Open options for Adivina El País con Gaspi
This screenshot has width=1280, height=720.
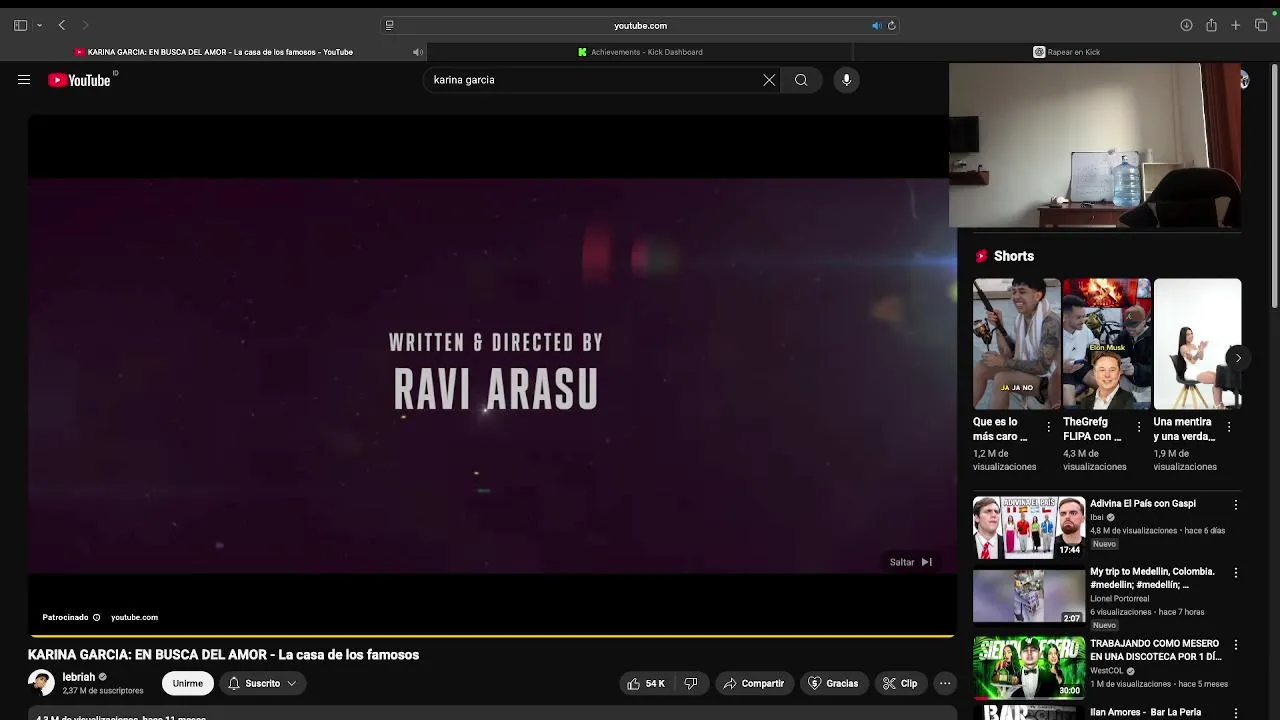[x=1235, y=505]
